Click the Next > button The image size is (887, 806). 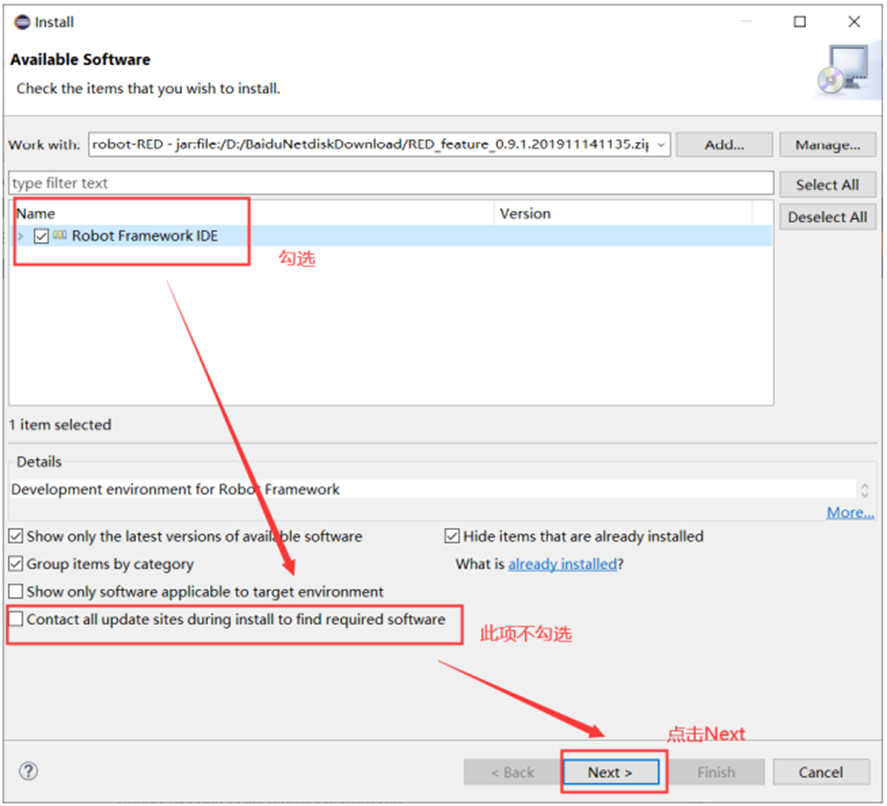coord(611,772)
